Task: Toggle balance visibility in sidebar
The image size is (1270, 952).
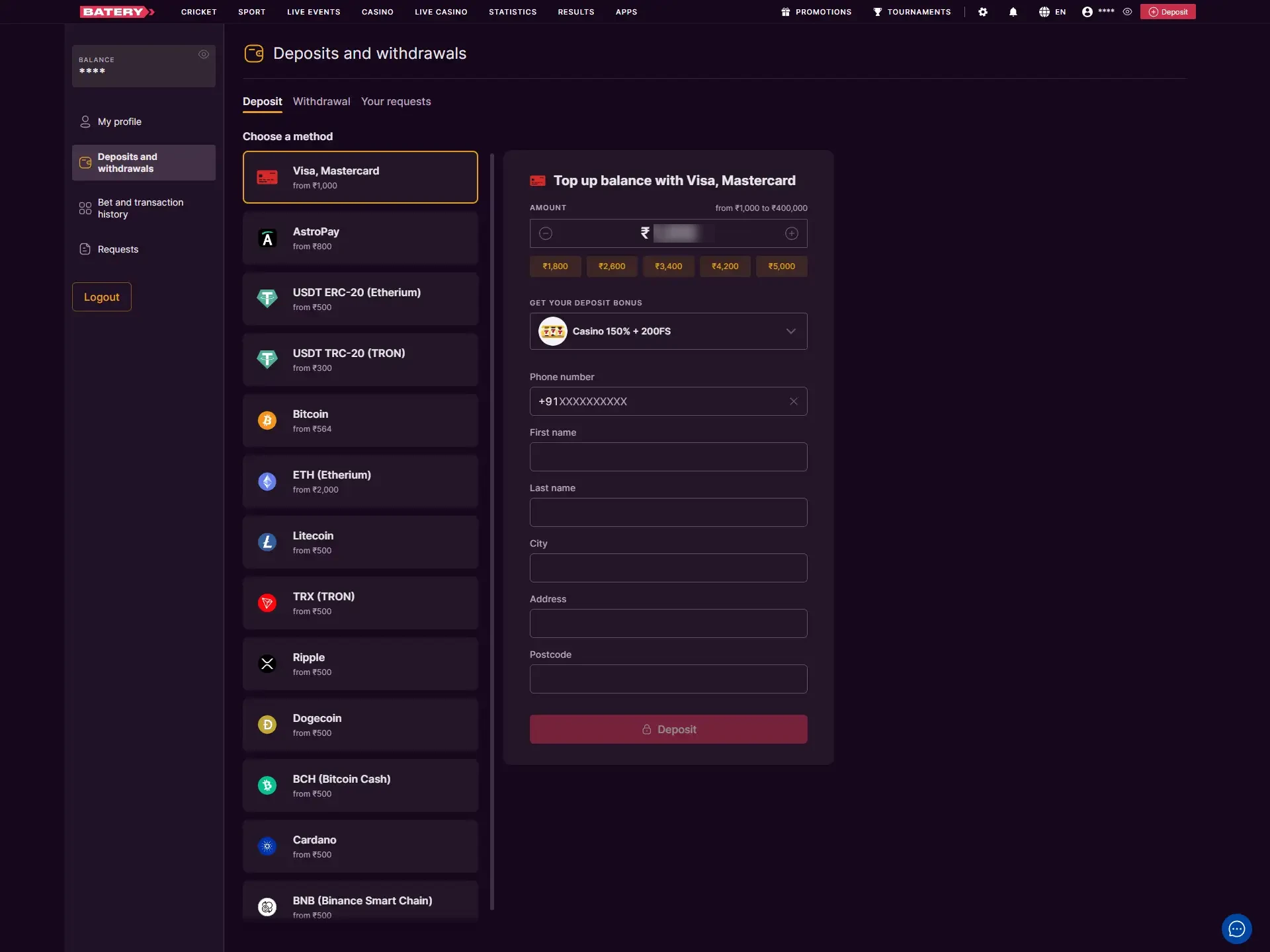Action: [x=204, y=54]
